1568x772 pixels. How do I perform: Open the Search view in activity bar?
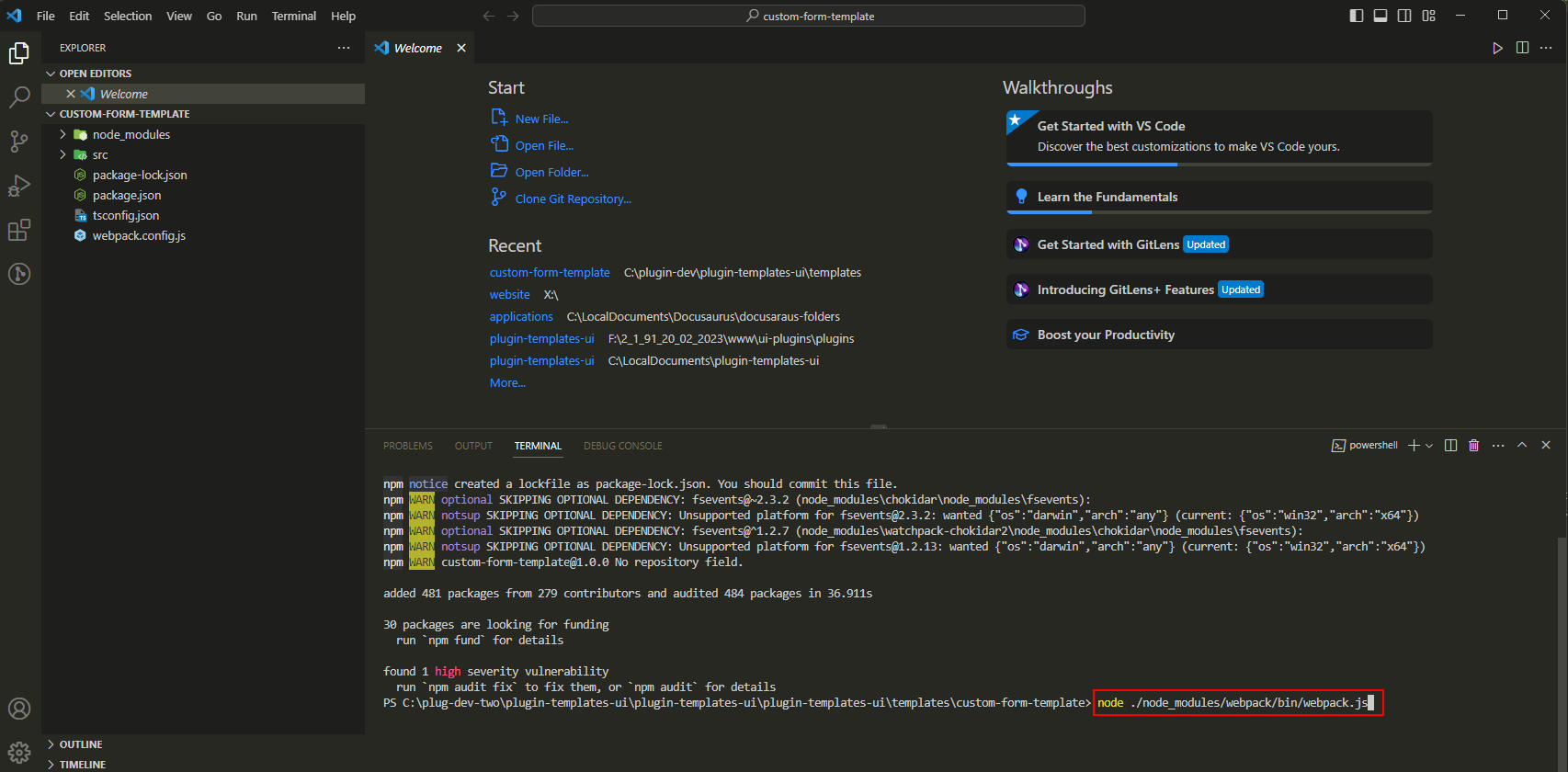click(x=19, y=97)
